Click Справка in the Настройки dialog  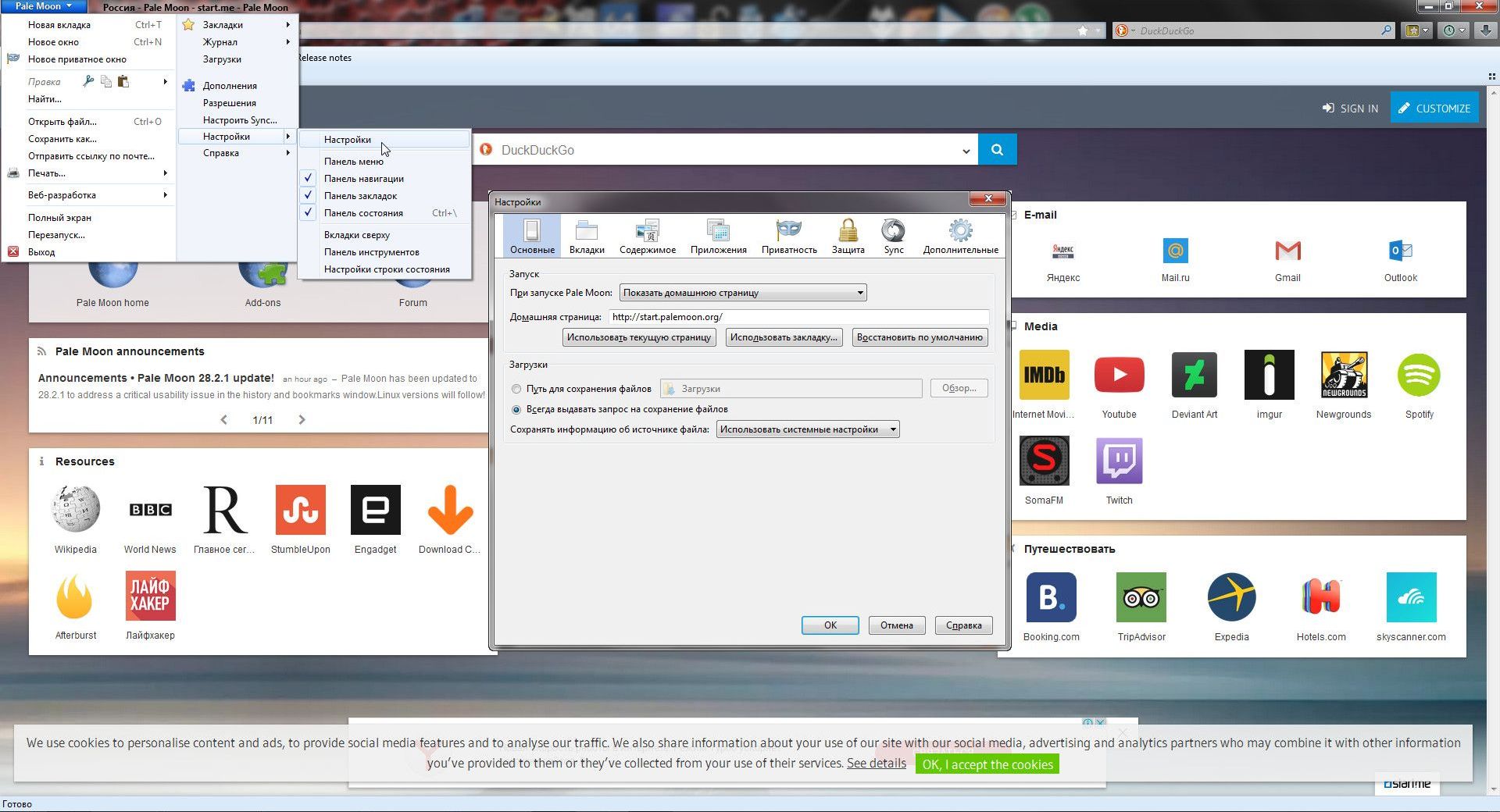(963, 625)
